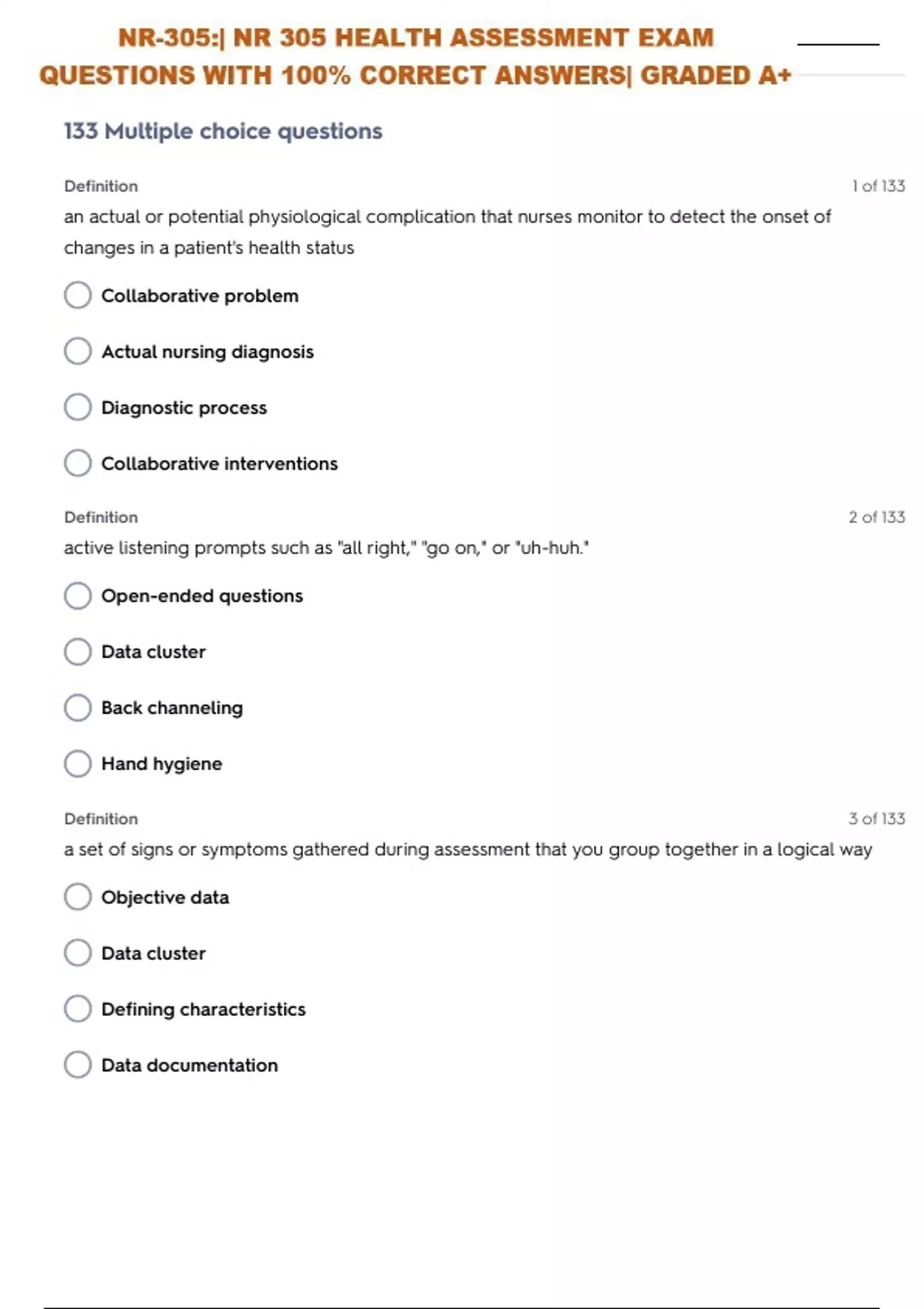Select the 'Back channeling' radio option
The height and width of the screenshot is (1309, 924).
click(78, 708)
